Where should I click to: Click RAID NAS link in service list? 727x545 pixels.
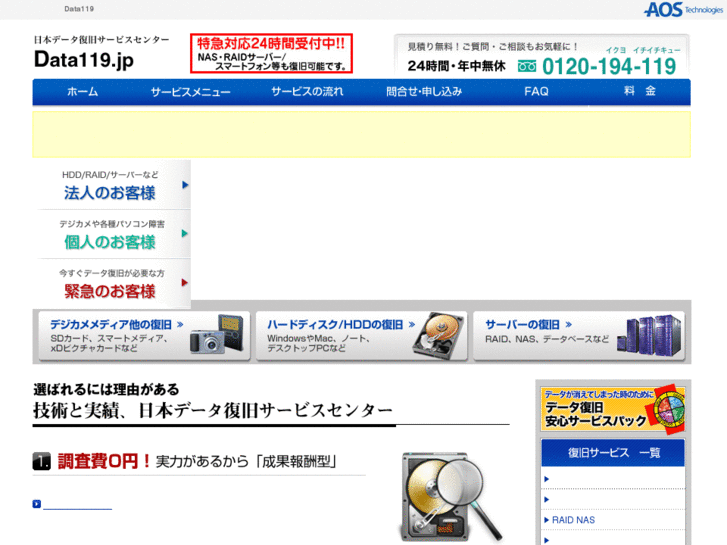click(573, 520)
